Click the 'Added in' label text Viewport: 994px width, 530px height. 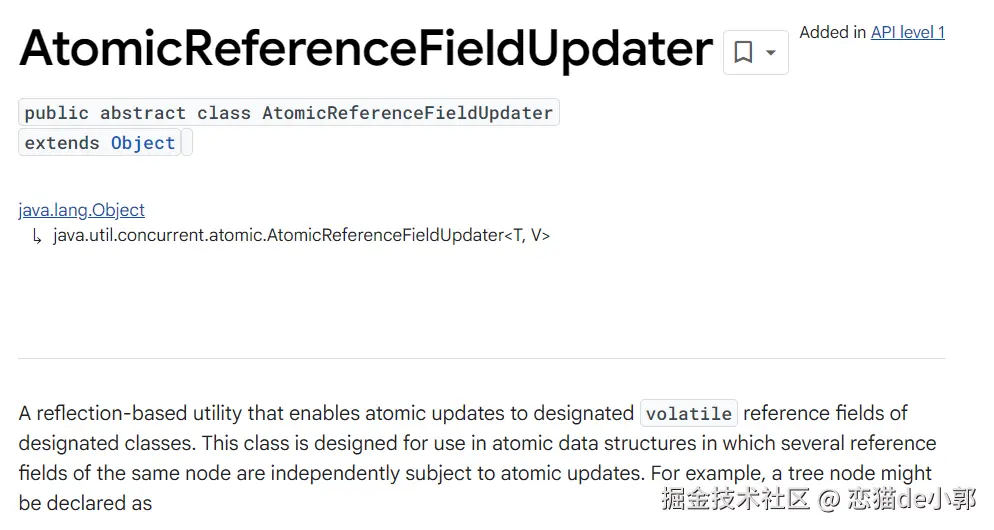point(832,32)
